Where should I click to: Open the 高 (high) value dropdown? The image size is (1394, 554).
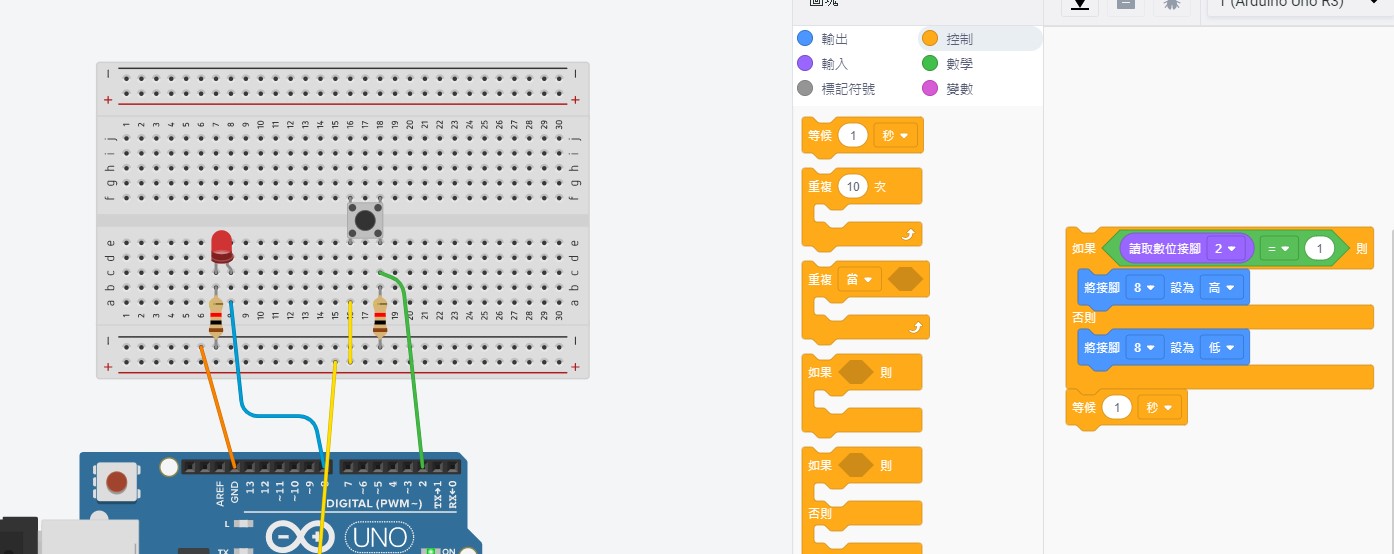point(1221,288)
